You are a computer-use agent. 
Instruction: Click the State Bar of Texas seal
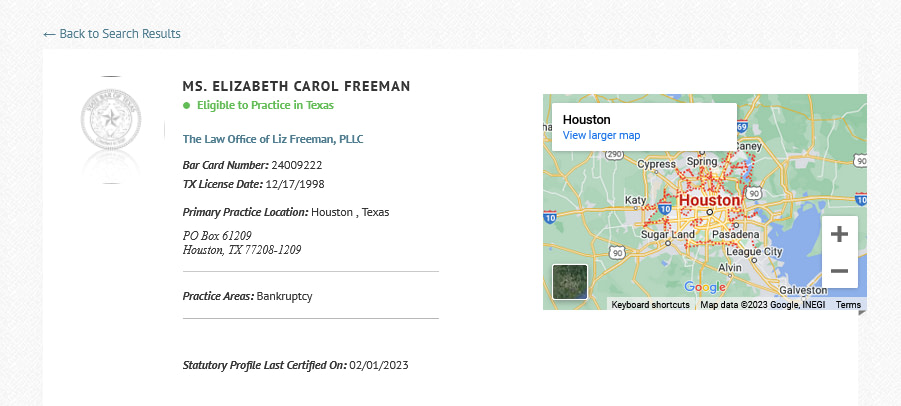(111, 119)
